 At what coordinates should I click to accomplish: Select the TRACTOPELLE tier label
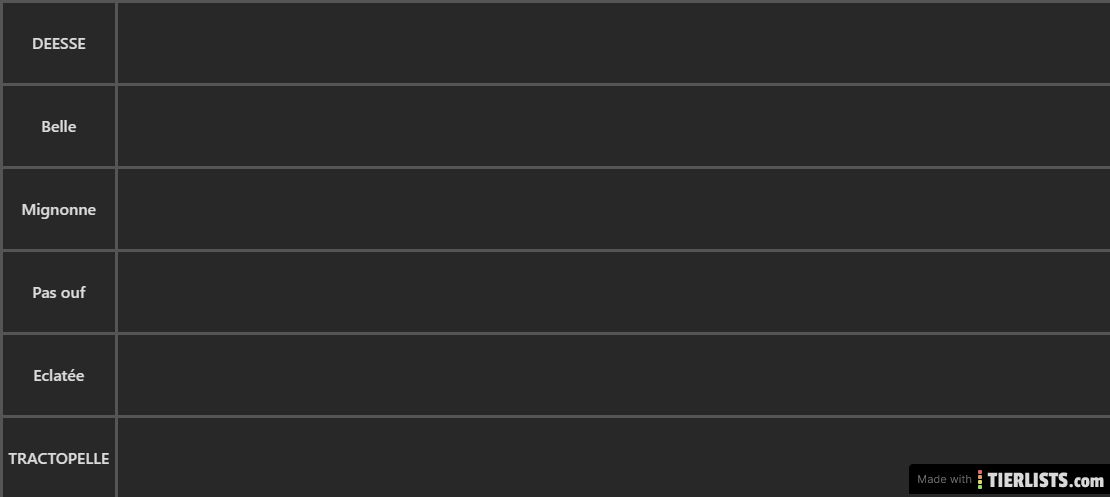pyautogui.click(x=59, y=457)
